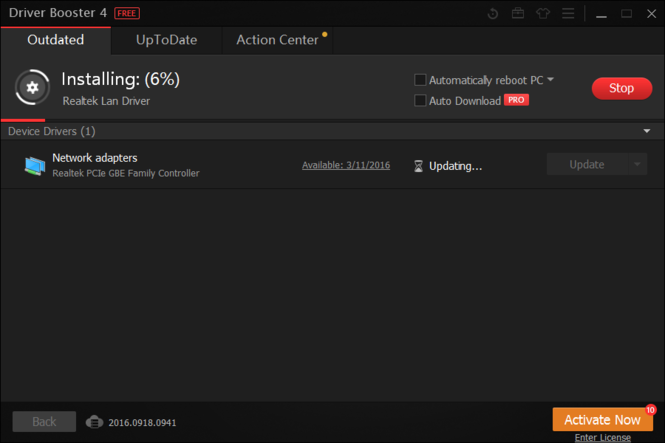The height and width of the screenshot is (443, 665).
Task: Click the Installing: (6%) status text
Action: coord(120,79)
